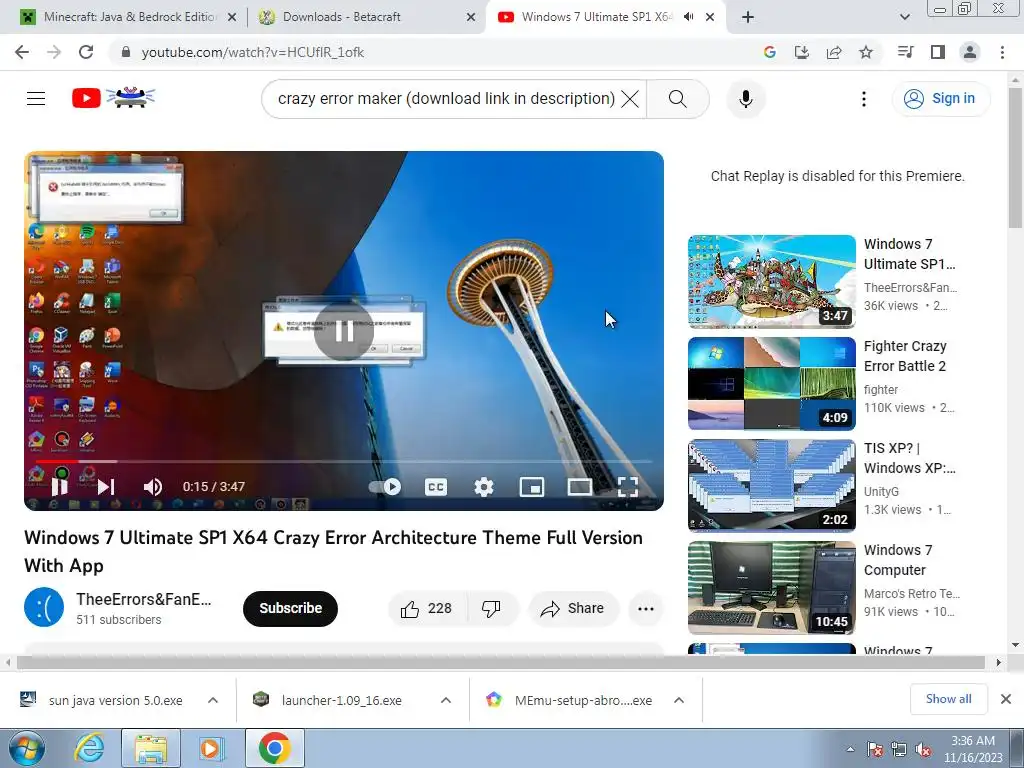
Task: Share the video
Action: click(573, 609)
